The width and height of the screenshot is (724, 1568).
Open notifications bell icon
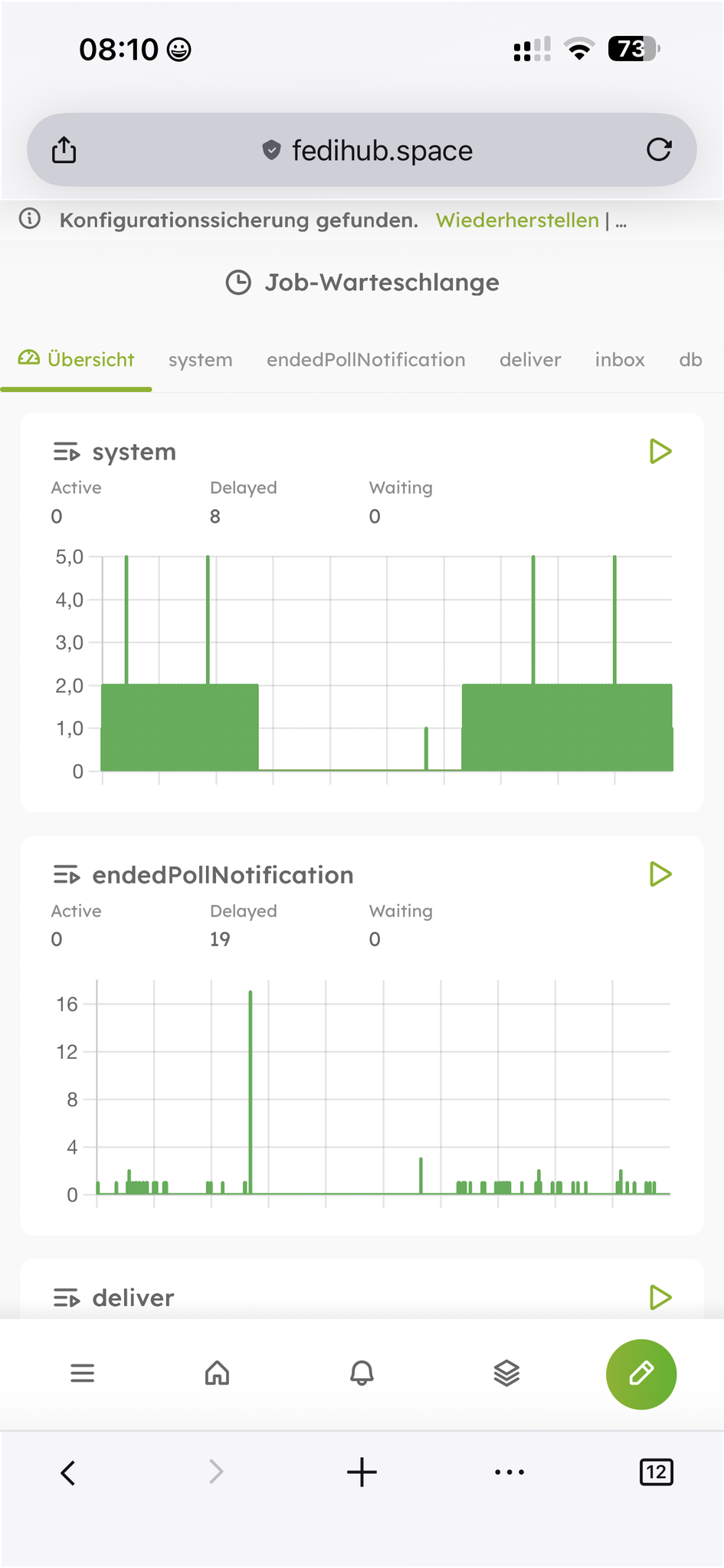coord(362,1374)
